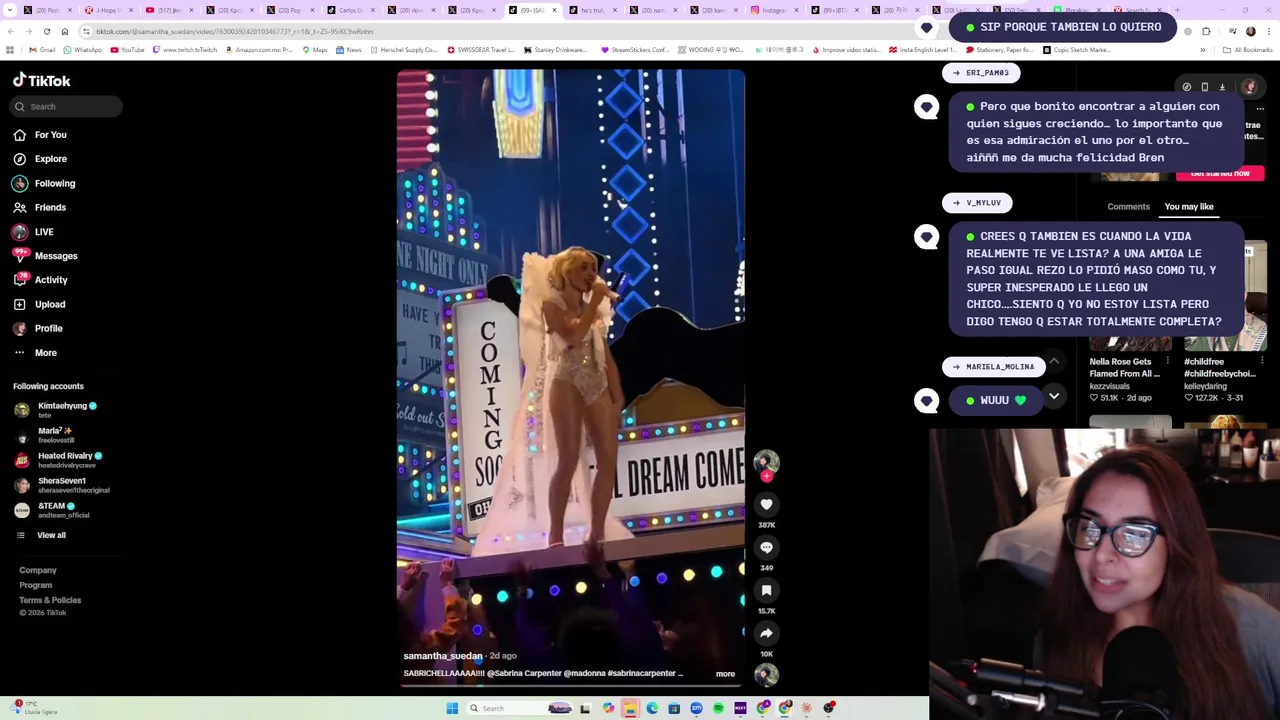Open the YouTube bookmark
1280x720 pixels.
point(128,50)
